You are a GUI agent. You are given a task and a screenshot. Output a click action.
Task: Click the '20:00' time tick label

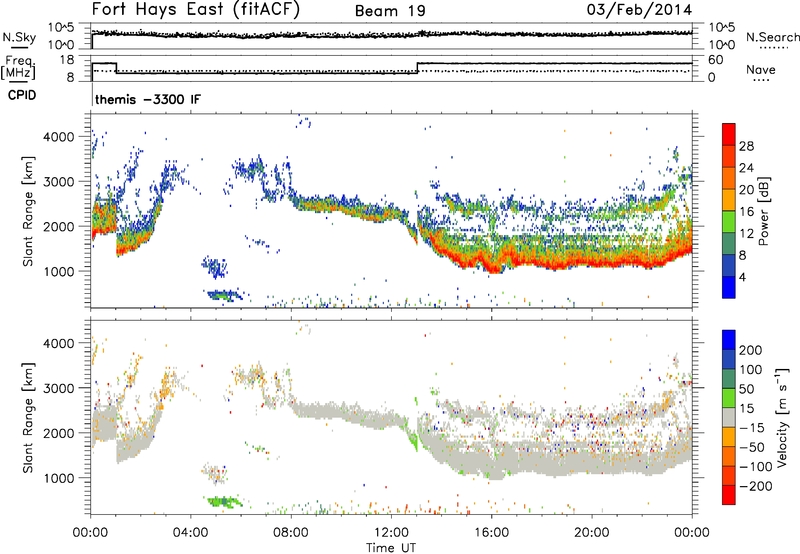point(591,533)
